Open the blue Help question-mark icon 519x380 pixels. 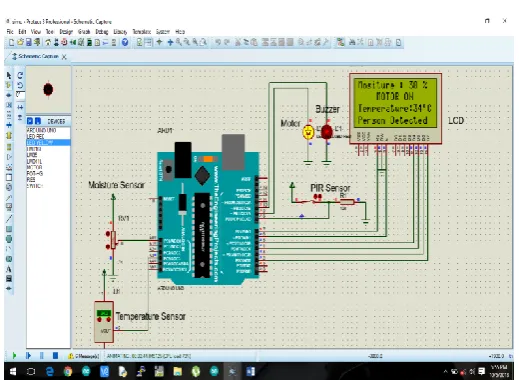[125, 42]
